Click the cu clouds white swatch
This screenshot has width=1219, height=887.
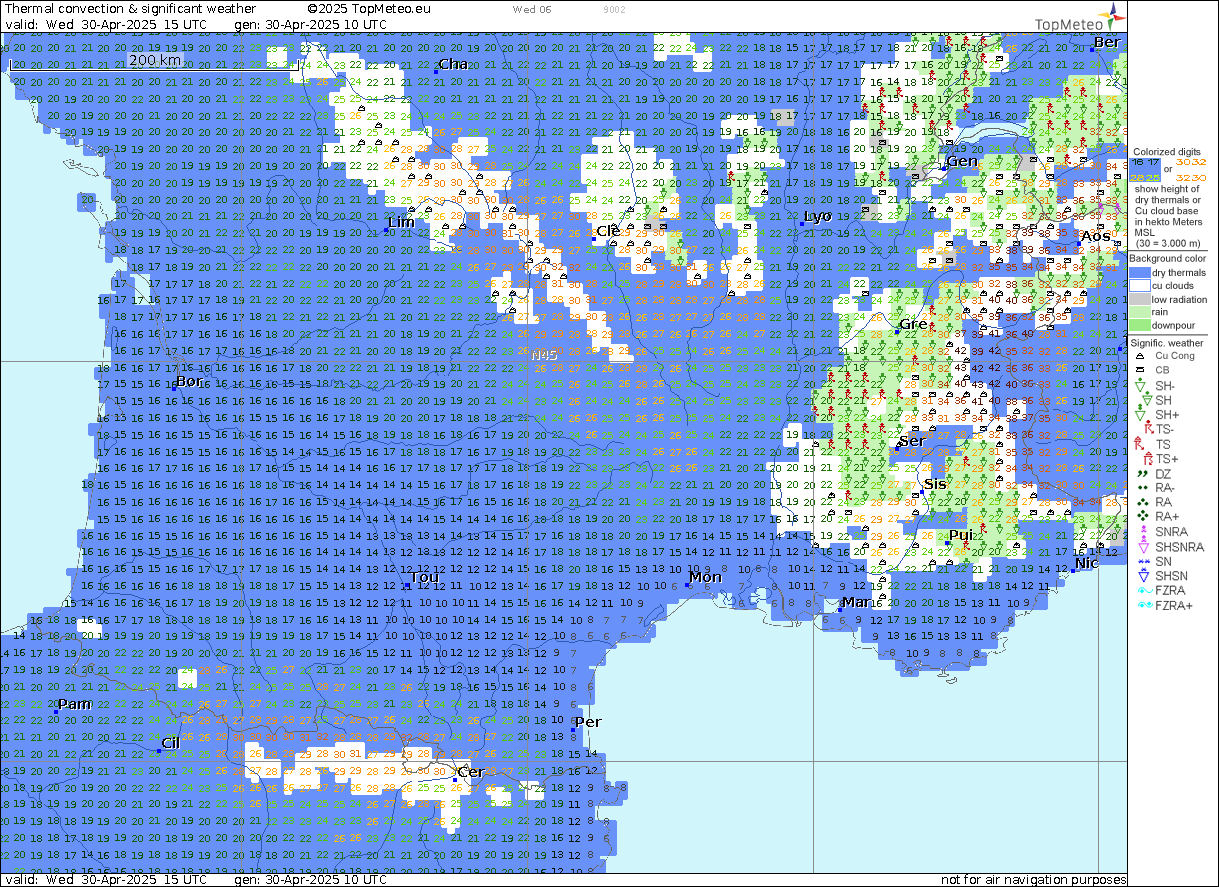coord(1140,285)
